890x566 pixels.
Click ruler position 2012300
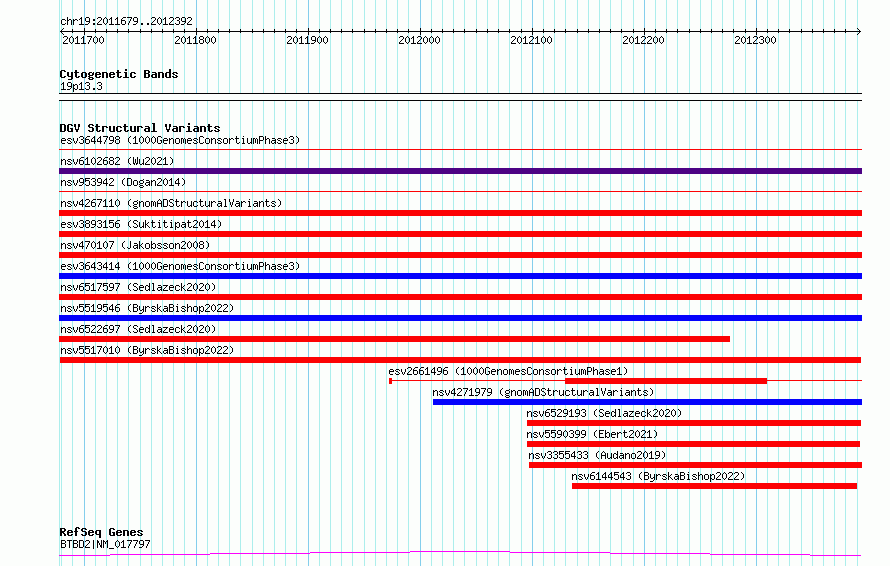[755, 40]
